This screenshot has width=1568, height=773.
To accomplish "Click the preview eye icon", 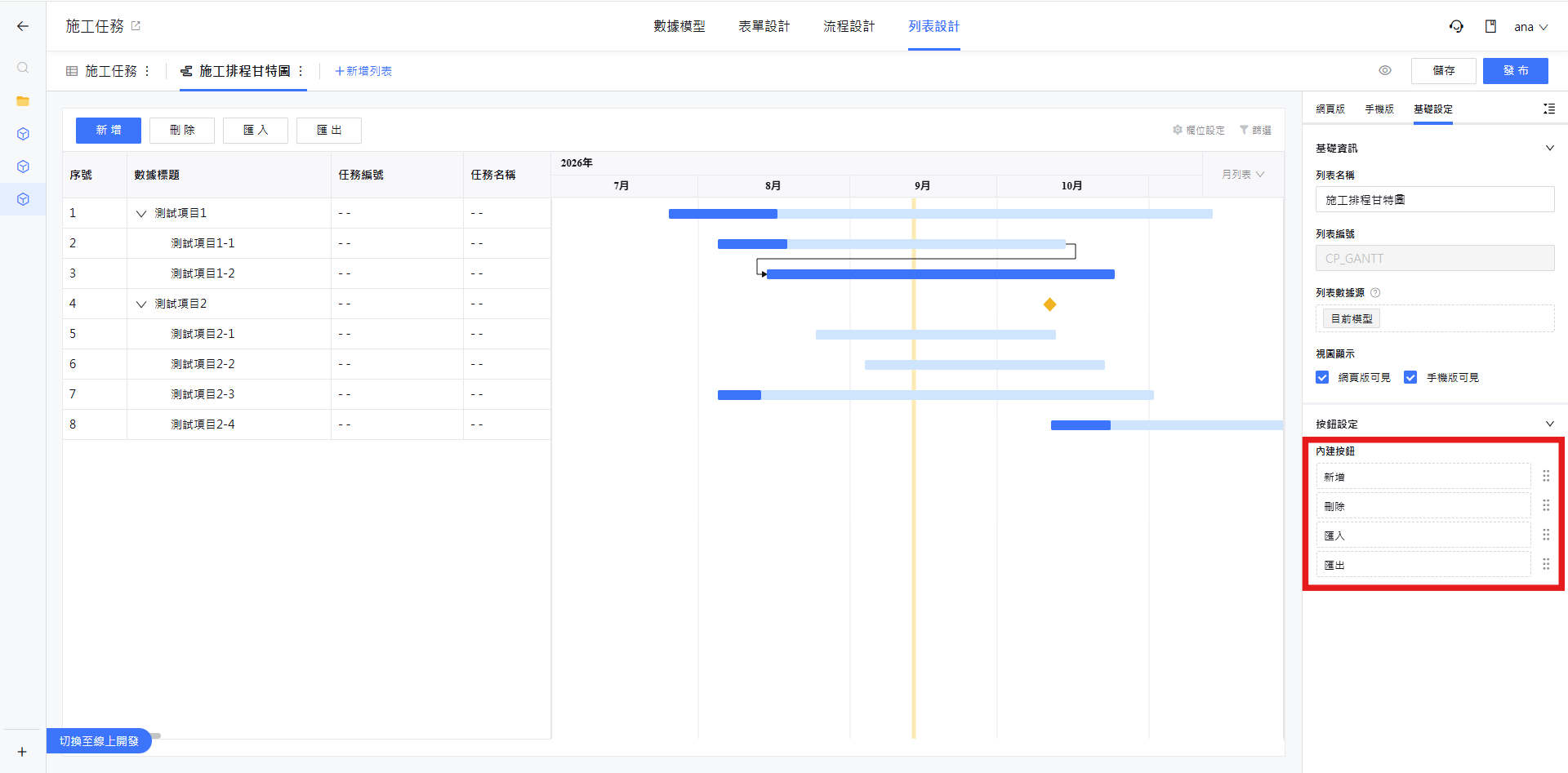I will click(x=1385, y=70).
